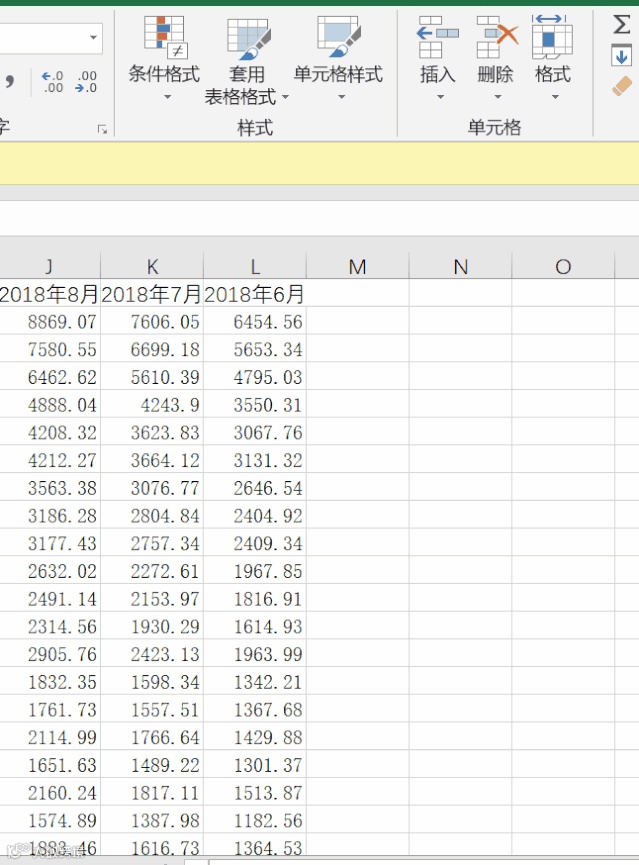Select cell with value 3550.31
Image resolution: width=639 pixels, height=865 pixels.
point(255,405)
